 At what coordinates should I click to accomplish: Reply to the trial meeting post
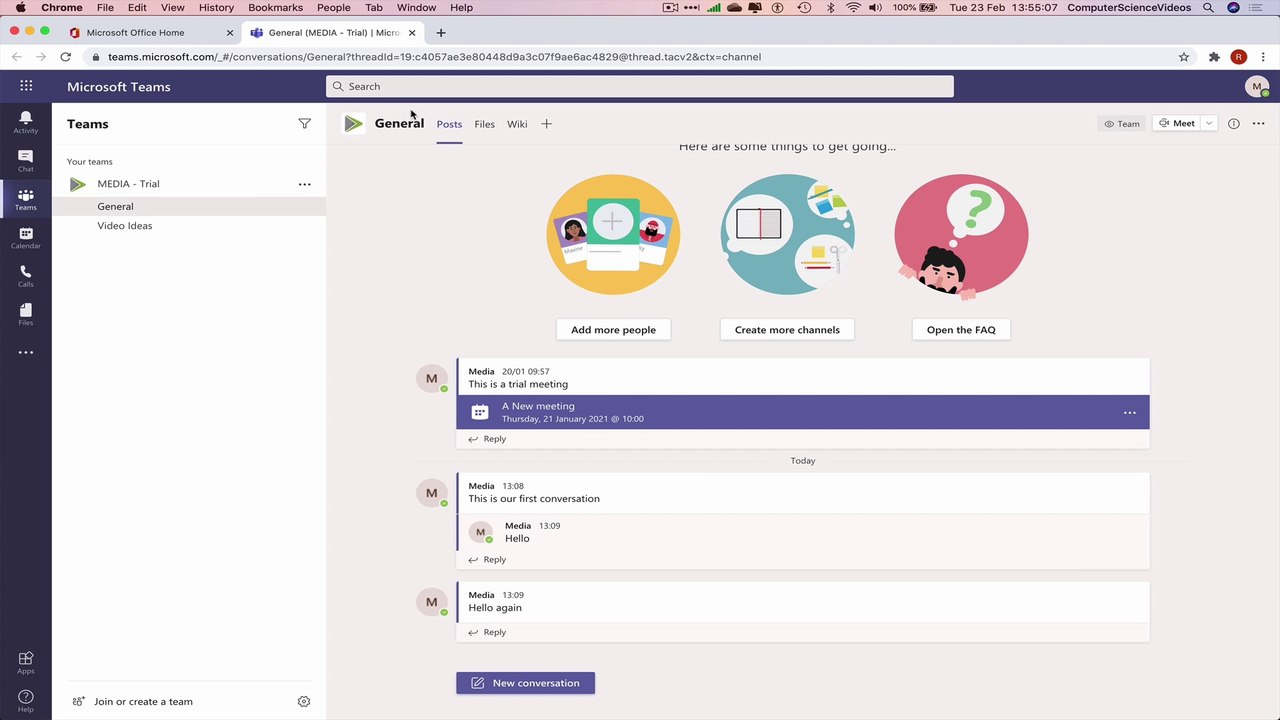point(487,439)
